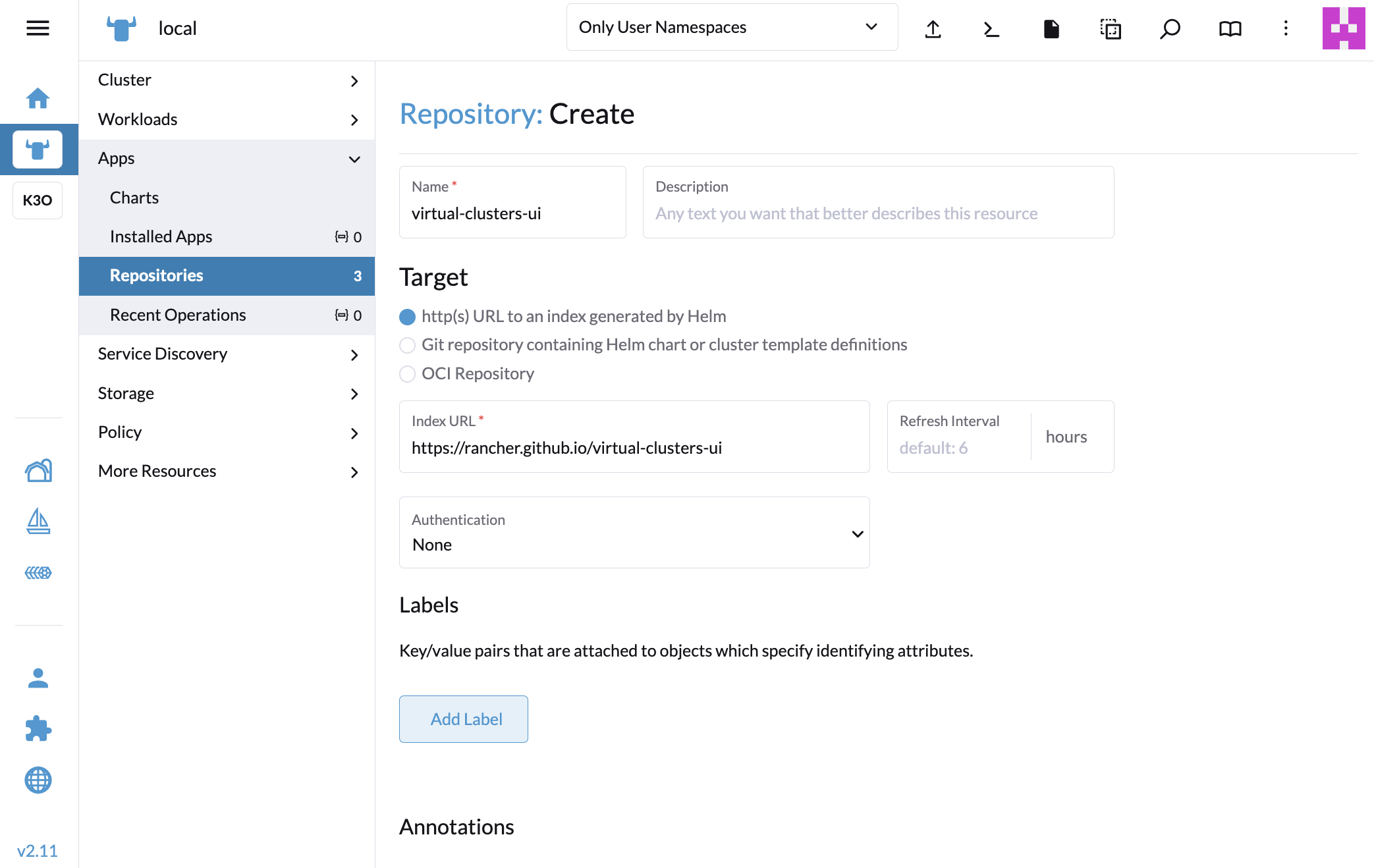Open the hamburger navigation menu
The height and width of the screenshot is (868, 1374).
click(x=38, y=28)
